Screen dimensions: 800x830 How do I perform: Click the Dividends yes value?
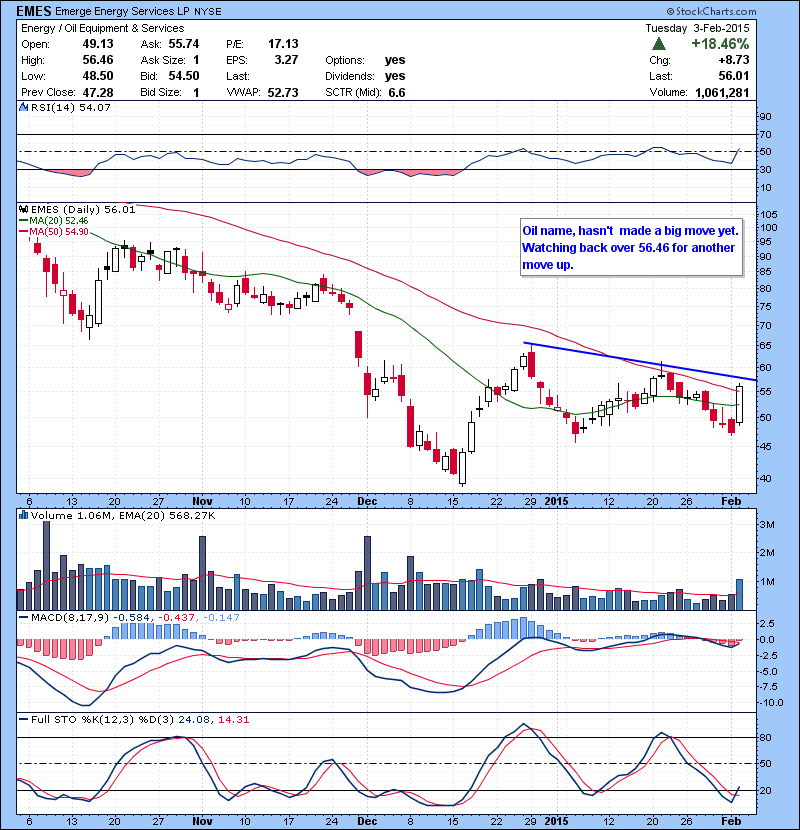click(x=395, y=76)
